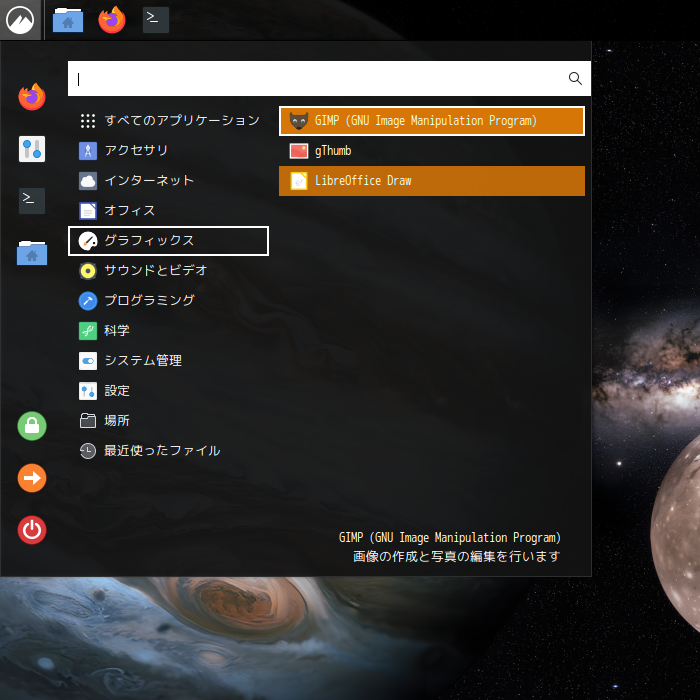Click the folder icon beside 場所

pos(88,421)
